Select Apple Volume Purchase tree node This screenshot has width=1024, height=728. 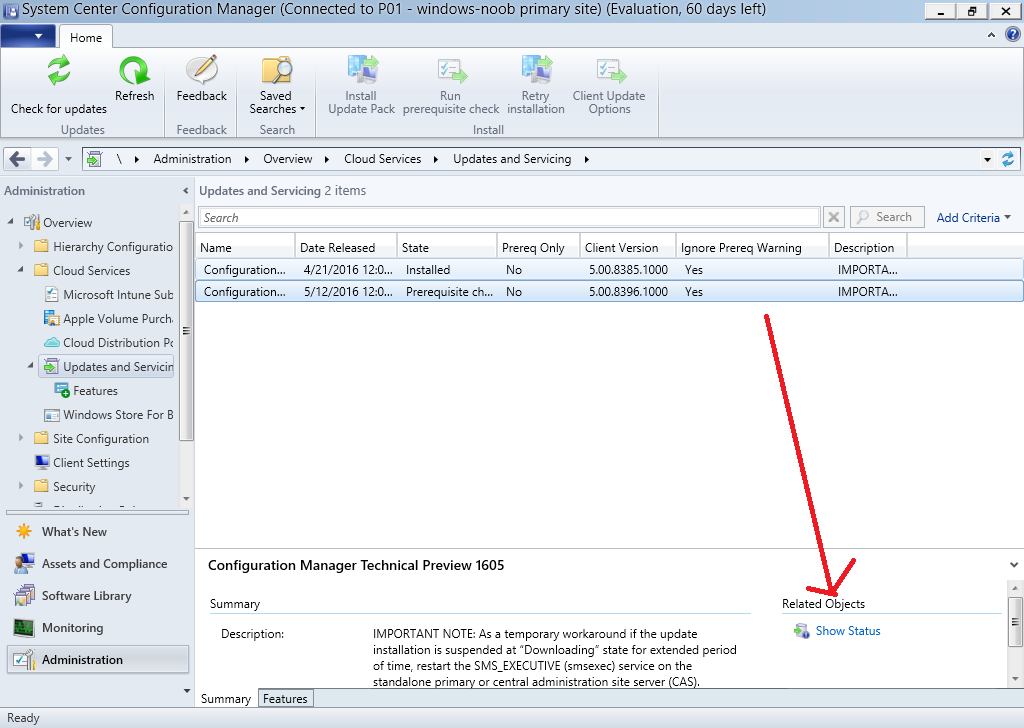[108, 319]
